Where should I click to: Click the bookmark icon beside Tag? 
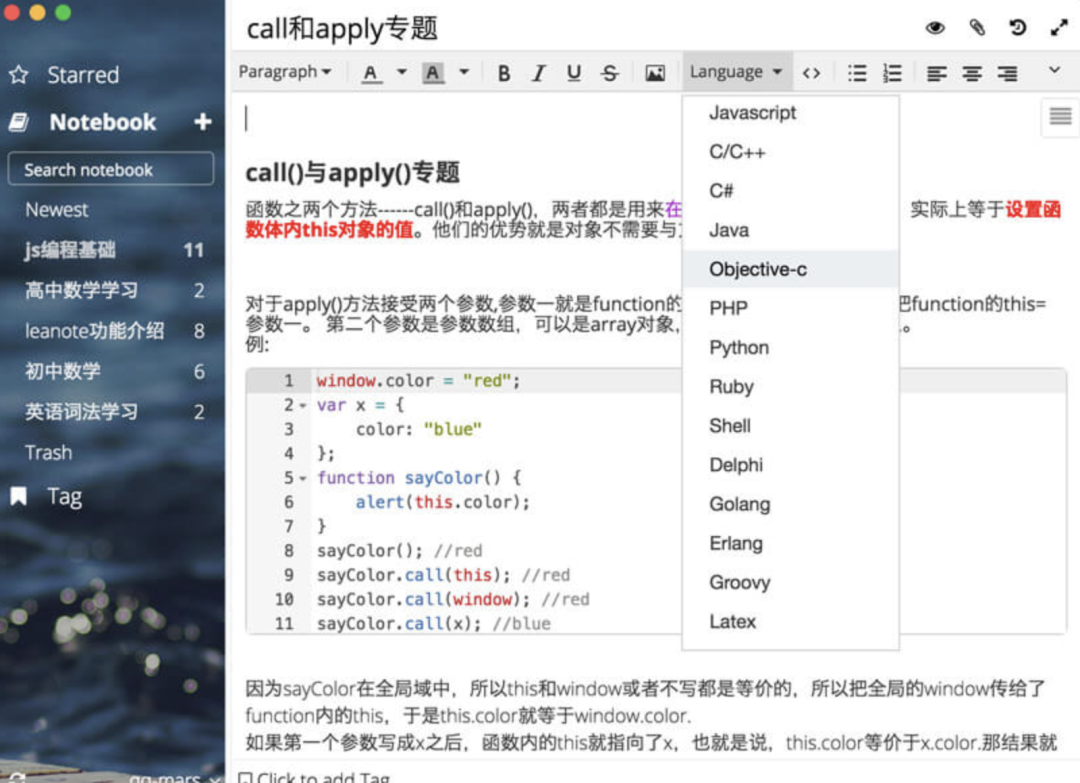click(19, 496)
